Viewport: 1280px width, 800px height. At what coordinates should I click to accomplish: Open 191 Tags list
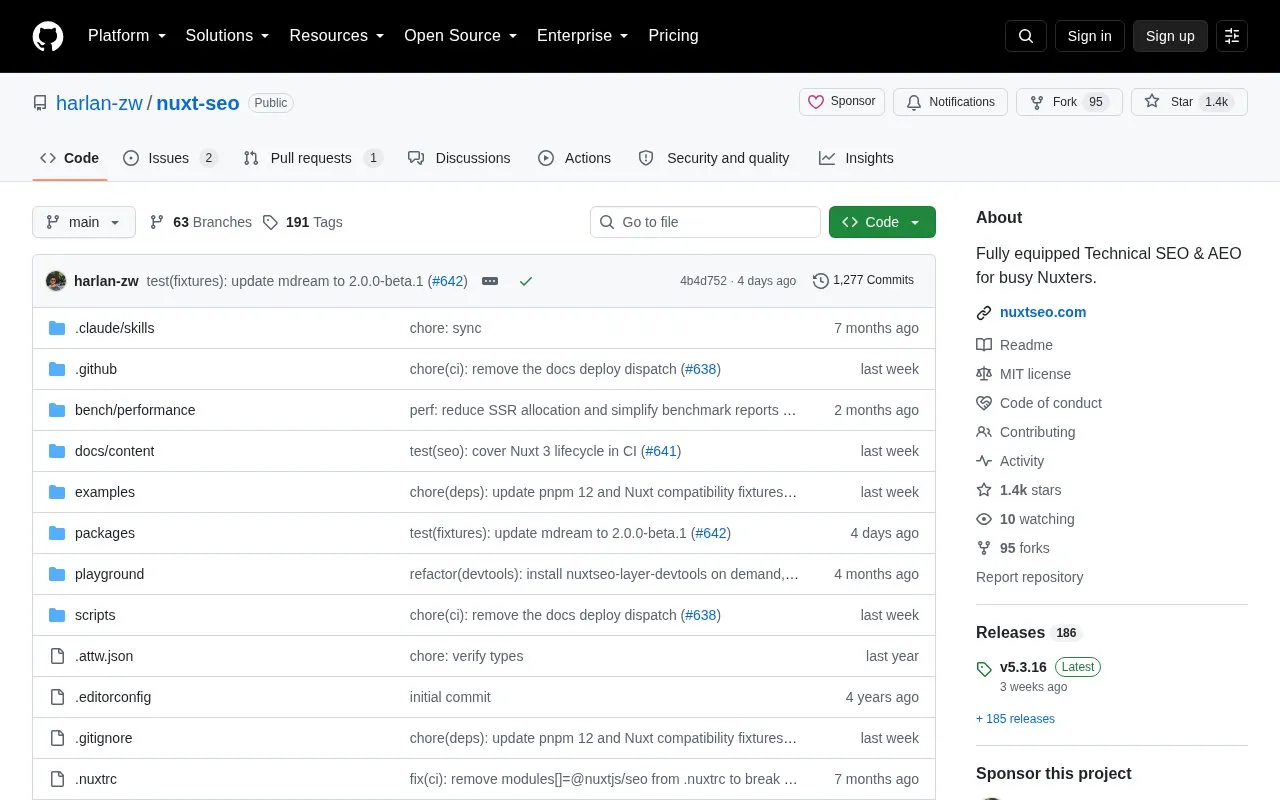302,222
